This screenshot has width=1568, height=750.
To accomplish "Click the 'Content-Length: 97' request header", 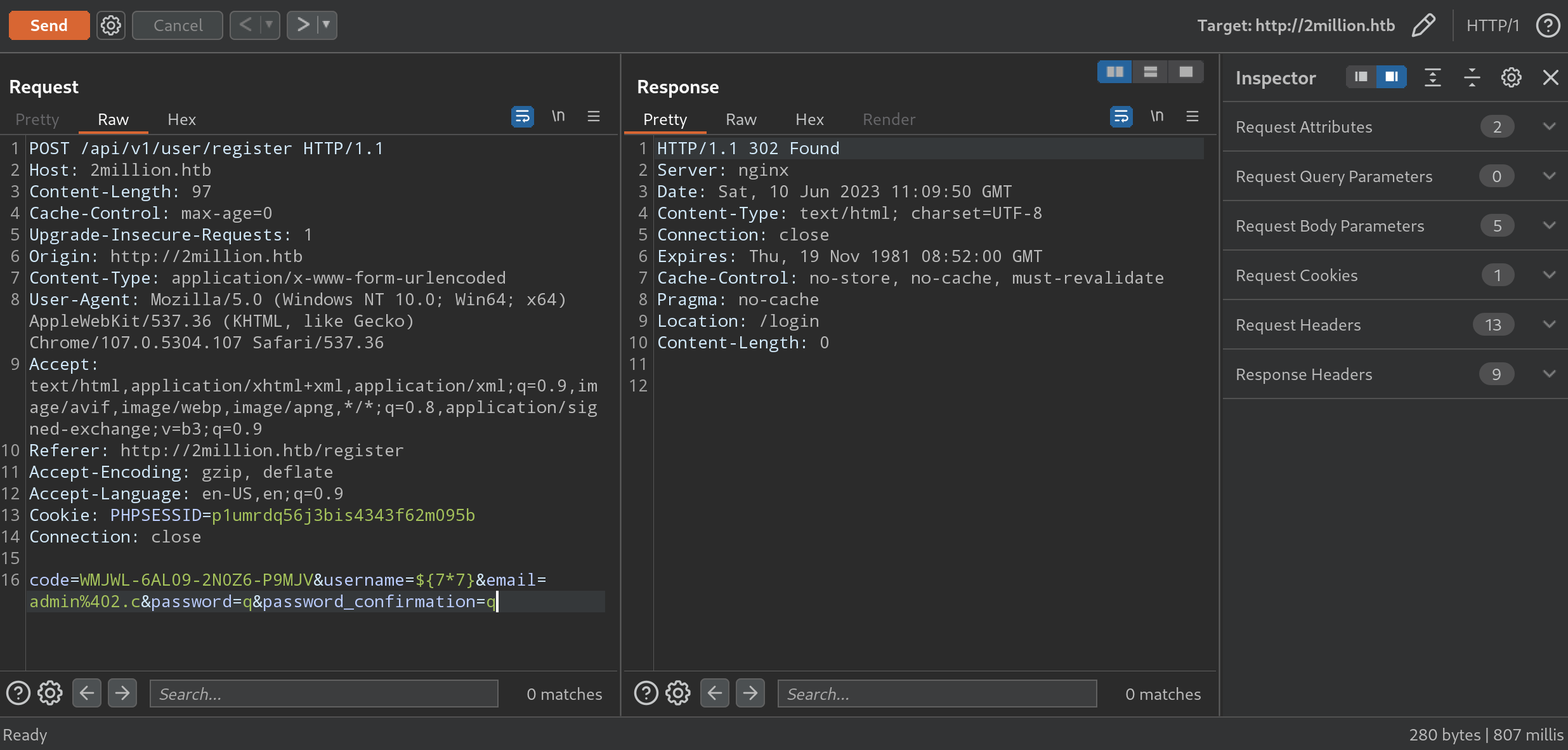I will click(x=121, y=192).
